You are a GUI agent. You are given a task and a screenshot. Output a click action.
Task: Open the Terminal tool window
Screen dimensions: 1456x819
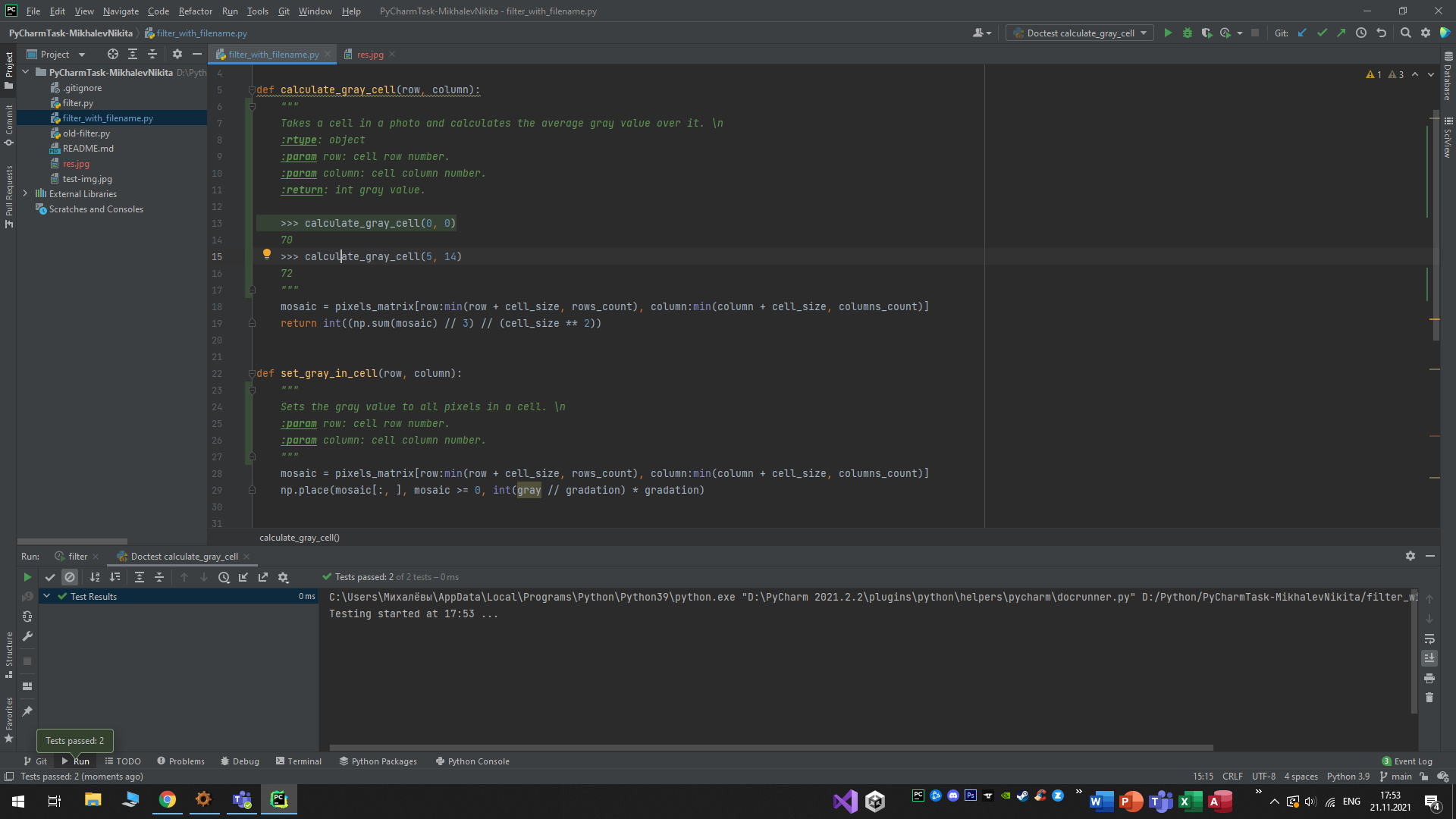(299, 761)
